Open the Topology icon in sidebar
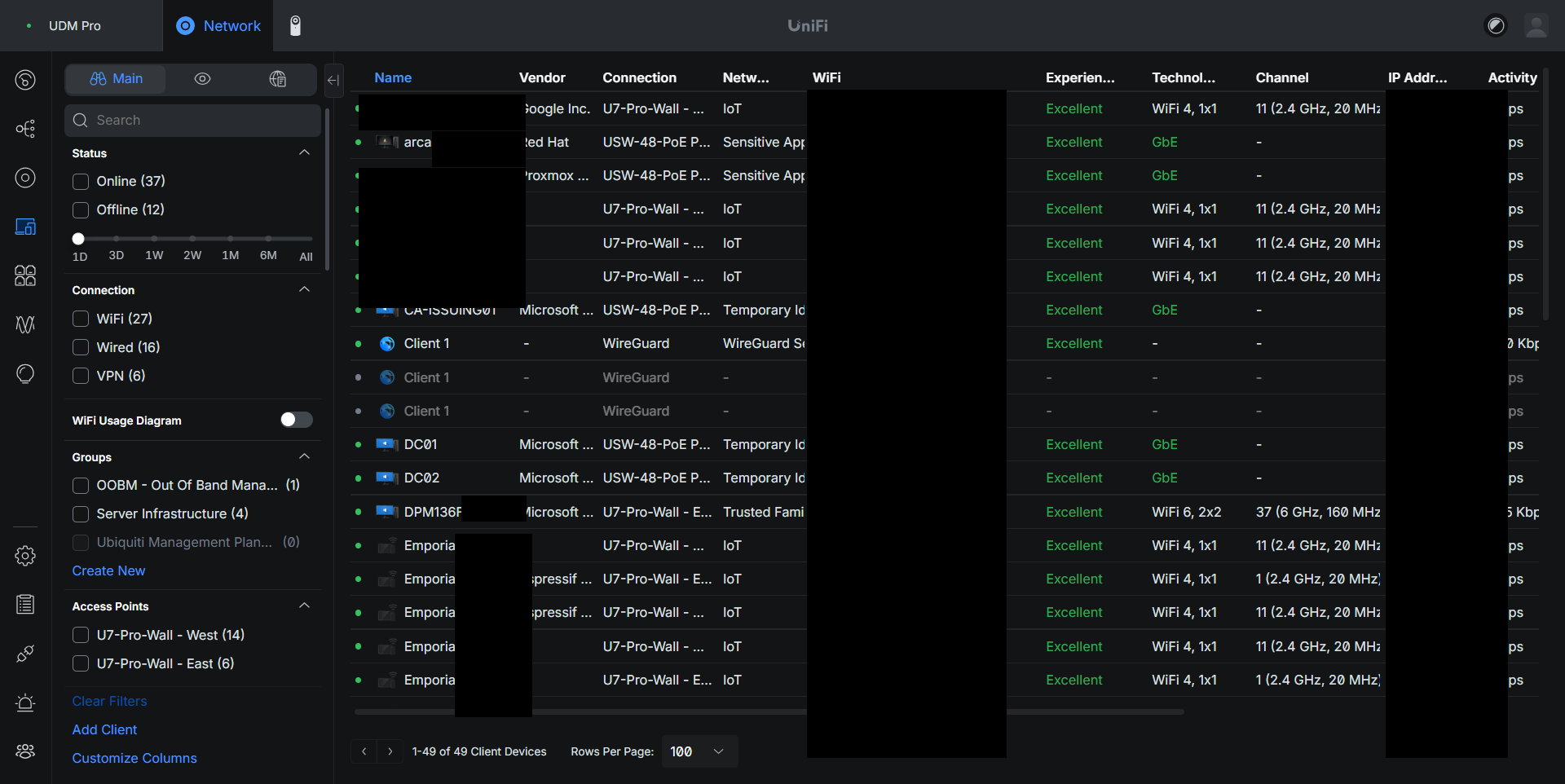Viewport: 1565px width, 784px height. pos(25,129)
